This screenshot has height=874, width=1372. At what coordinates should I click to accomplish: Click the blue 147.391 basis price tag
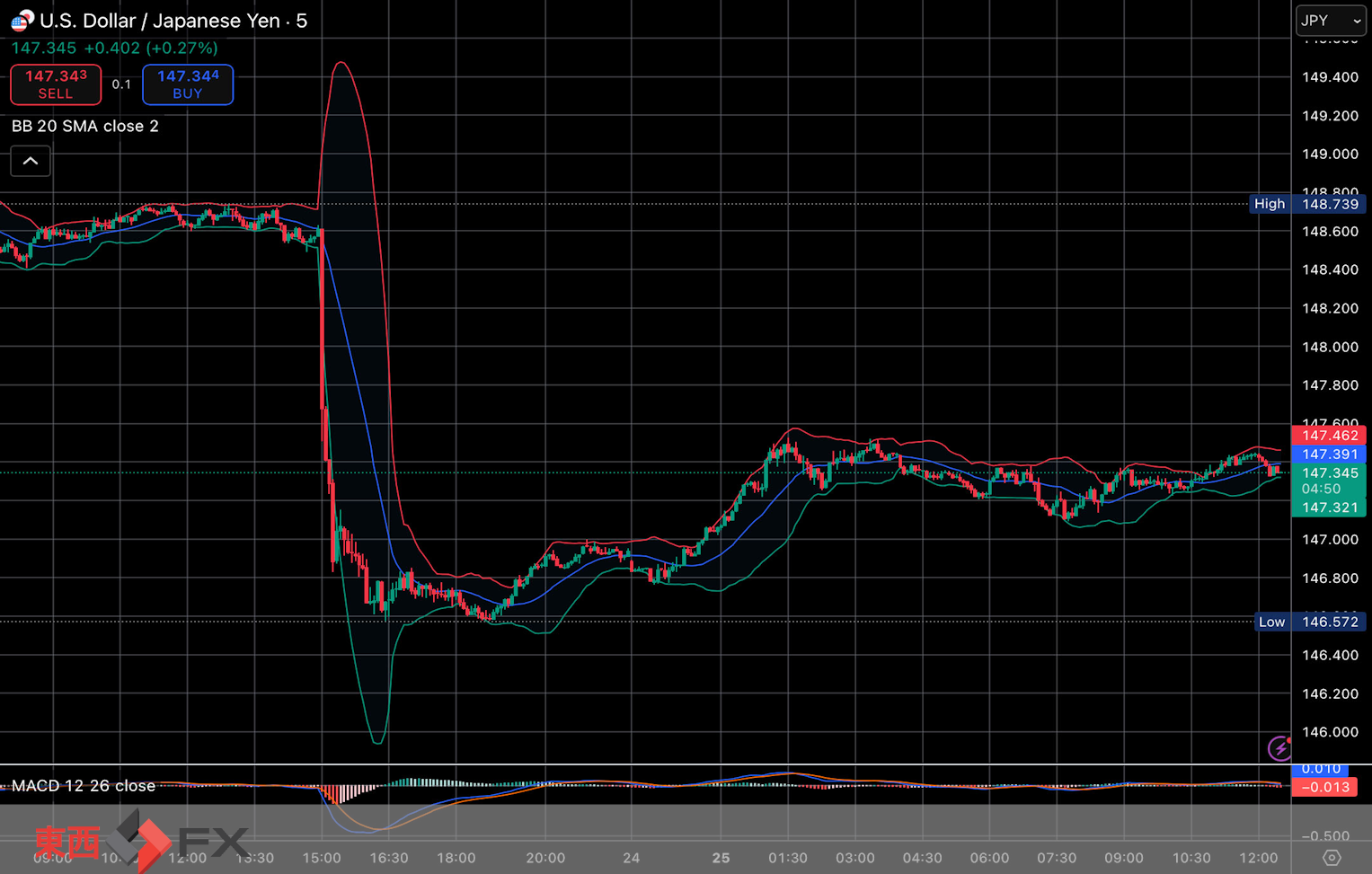tap(1329, 455)
